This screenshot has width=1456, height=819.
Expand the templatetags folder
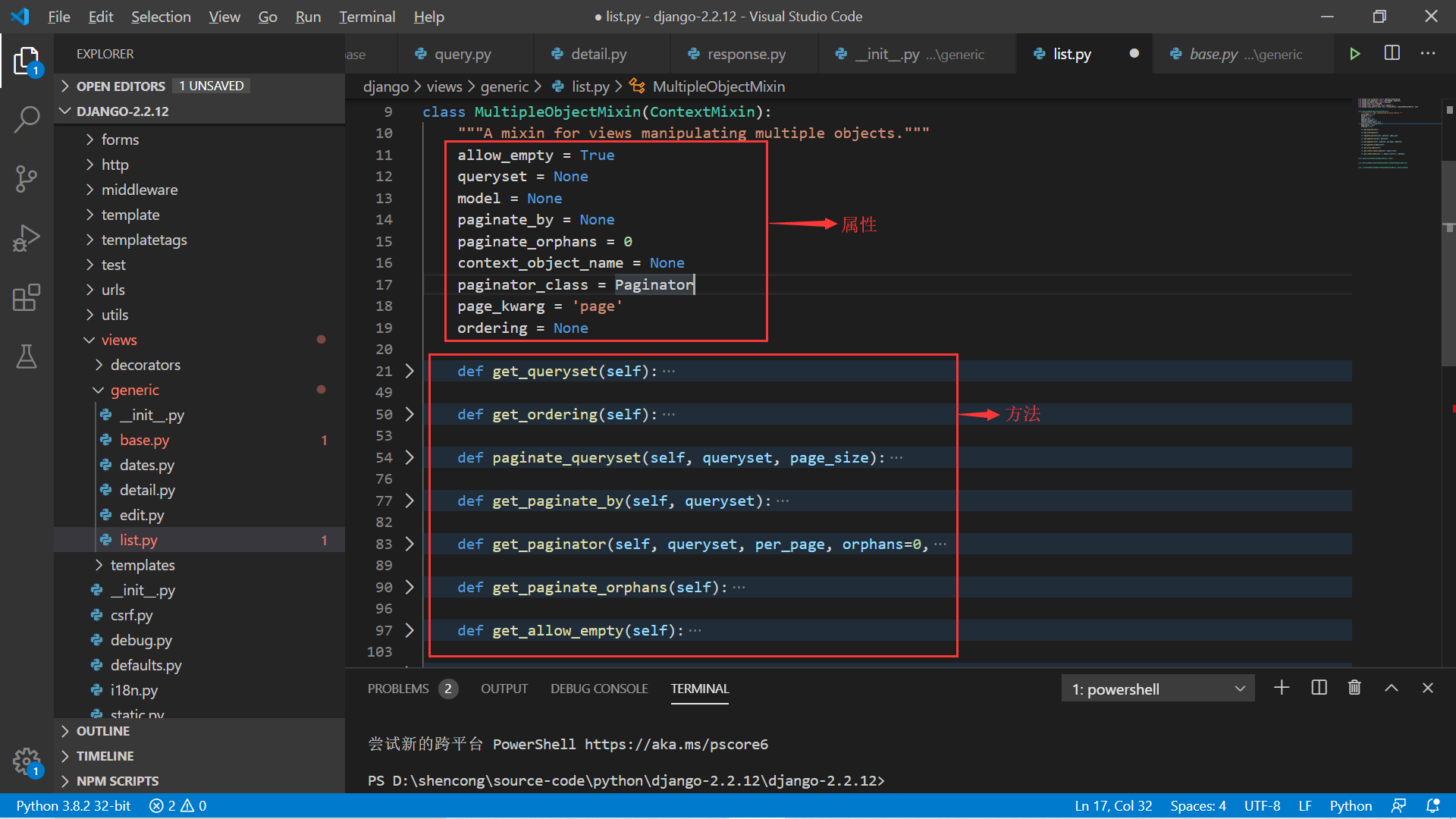(x=199, y=240)
